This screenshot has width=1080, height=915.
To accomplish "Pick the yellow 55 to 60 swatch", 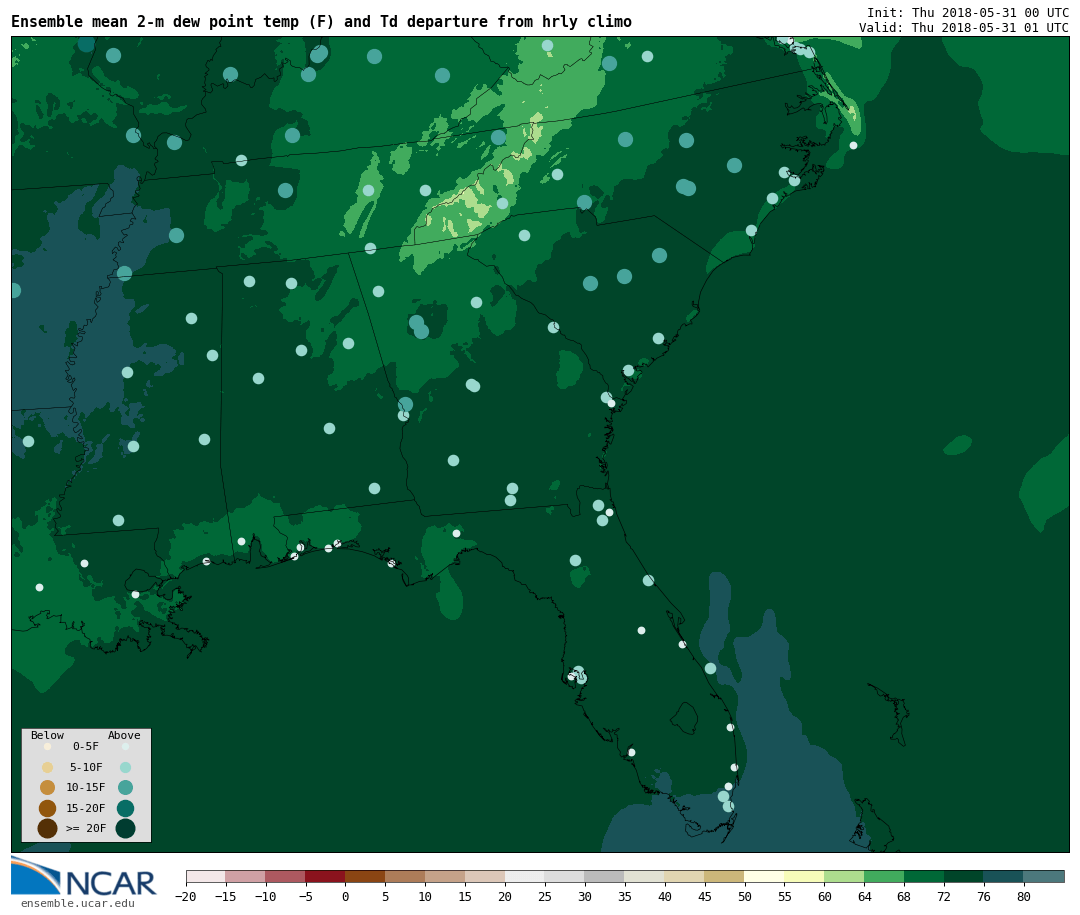I will point(805,876).
